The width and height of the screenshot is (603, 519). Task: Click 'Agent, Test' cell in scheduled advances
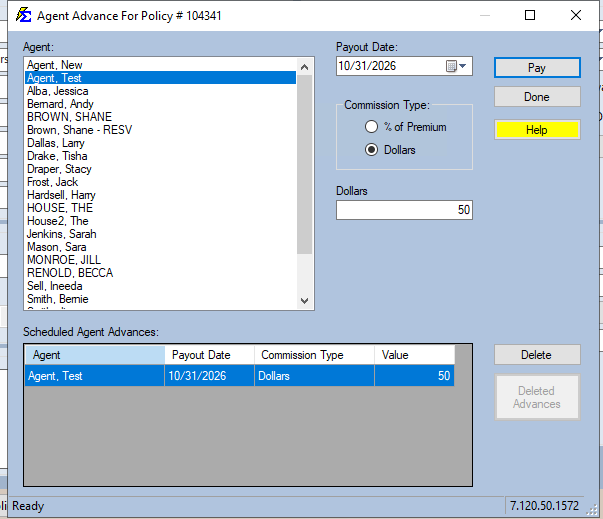[95, 376]
